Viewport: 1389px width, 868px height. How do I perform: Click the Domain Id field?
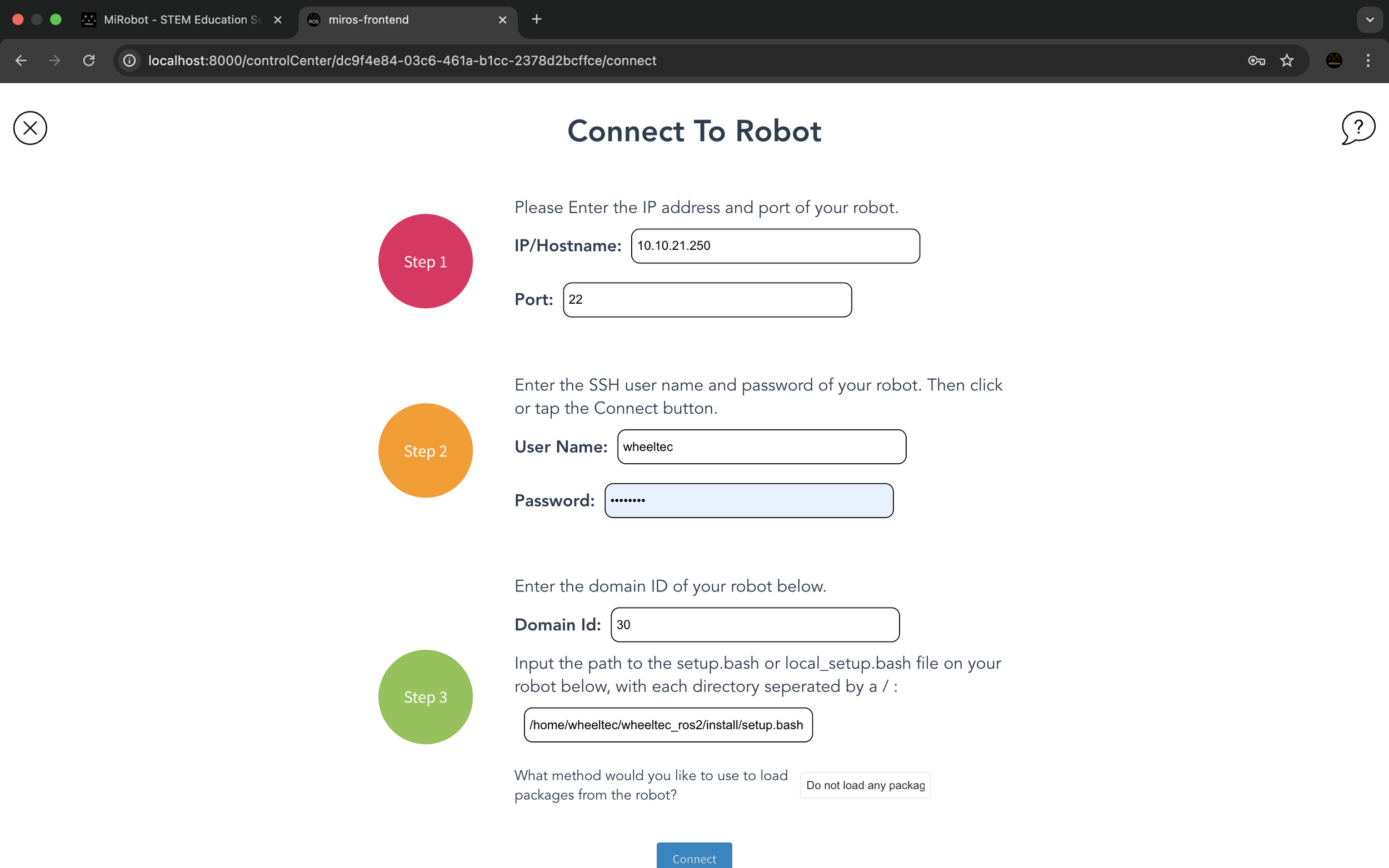coord(755,625)
